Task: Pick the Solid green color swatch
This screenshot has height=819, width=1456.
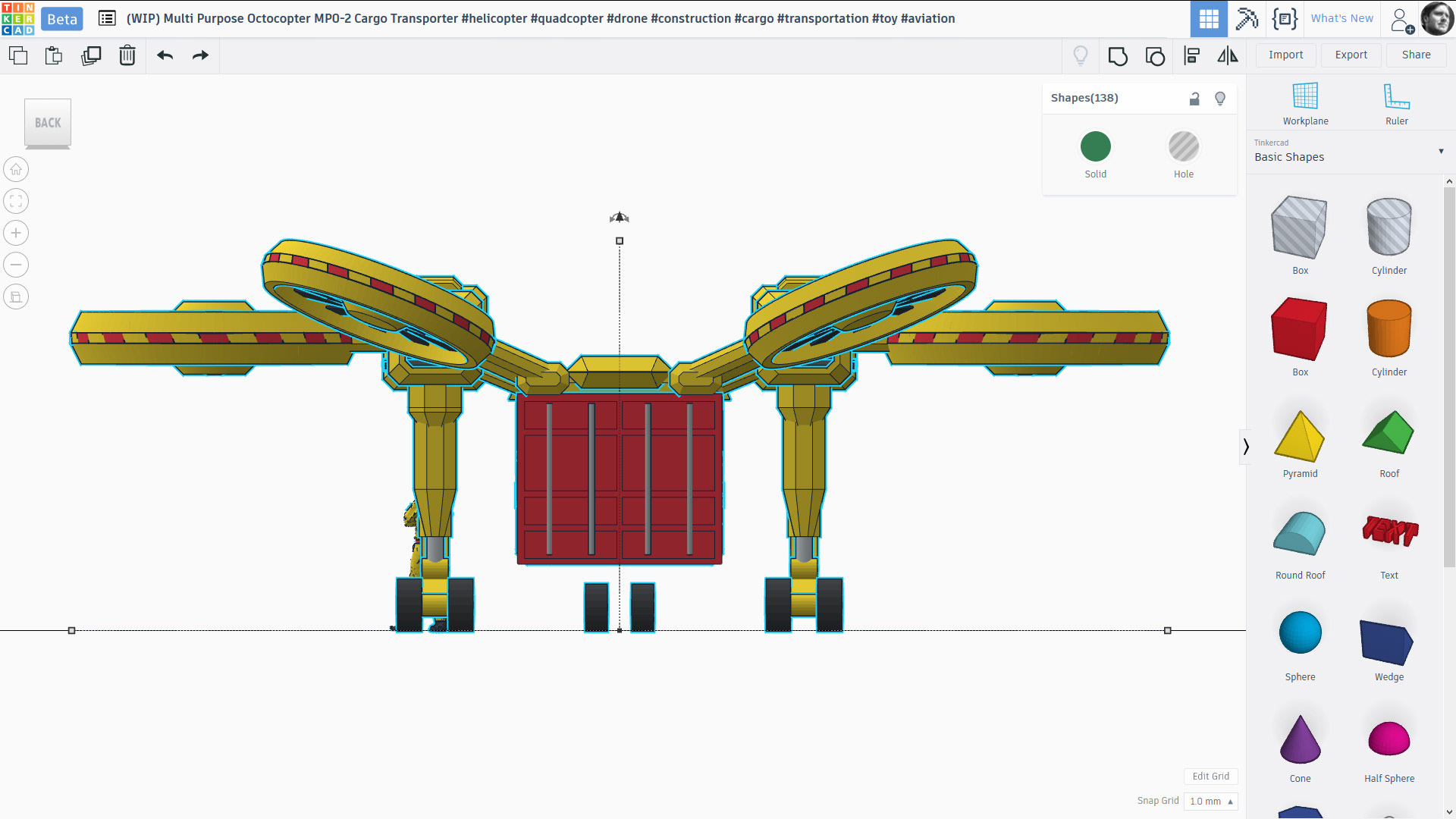Action: (x=1095, y=147)
